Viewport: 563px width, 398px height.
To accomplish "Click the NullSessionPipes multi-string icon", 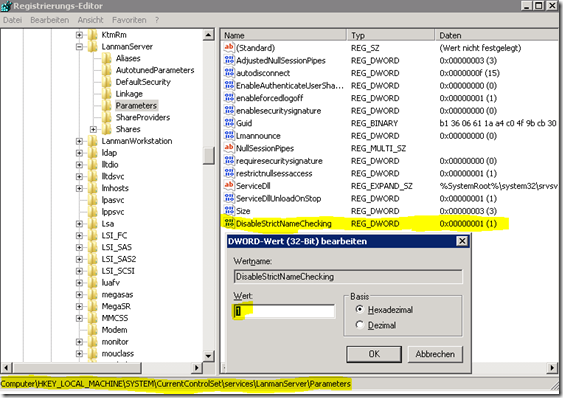I will (229, 148).
